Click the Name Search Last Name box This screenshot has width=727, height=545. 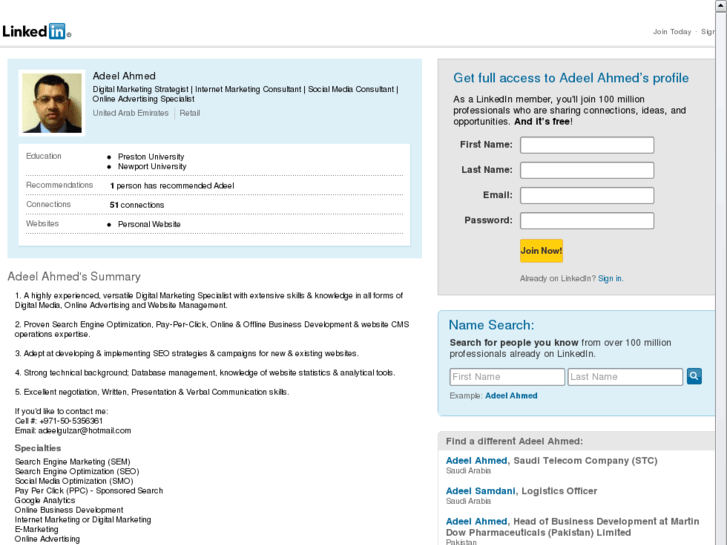(625, 377)
